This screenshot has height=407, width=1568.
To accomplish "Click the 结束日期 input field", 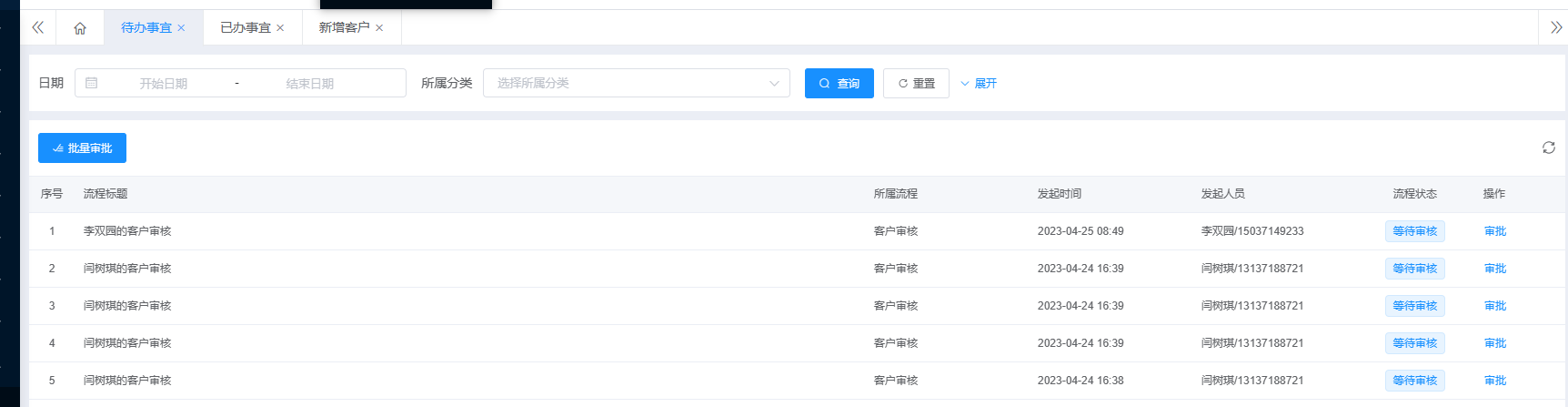I will click(310, 83).
